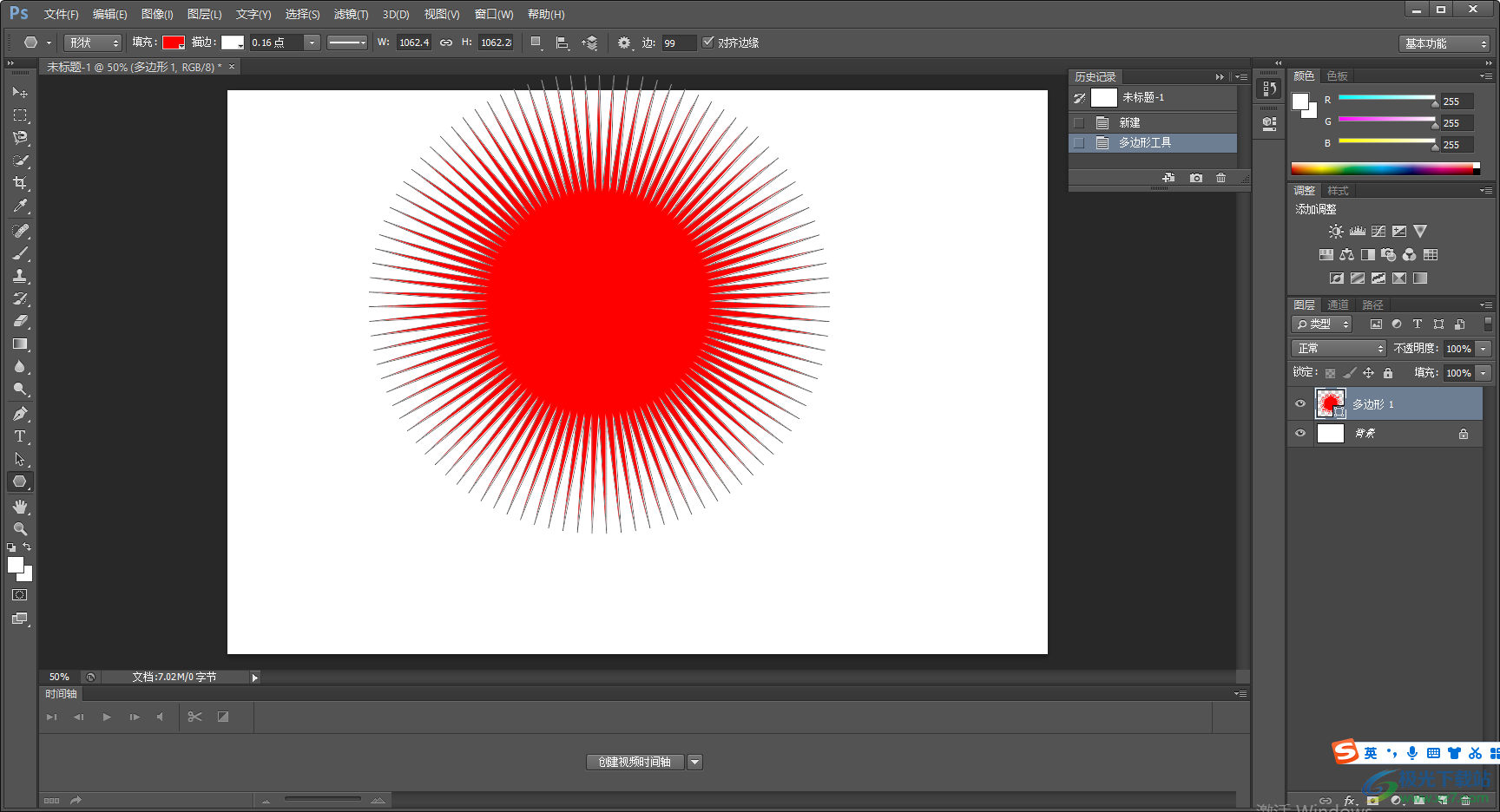Open the 形状 tool mode dropdown
The image size is (1500, 812).
coord(93,43)
